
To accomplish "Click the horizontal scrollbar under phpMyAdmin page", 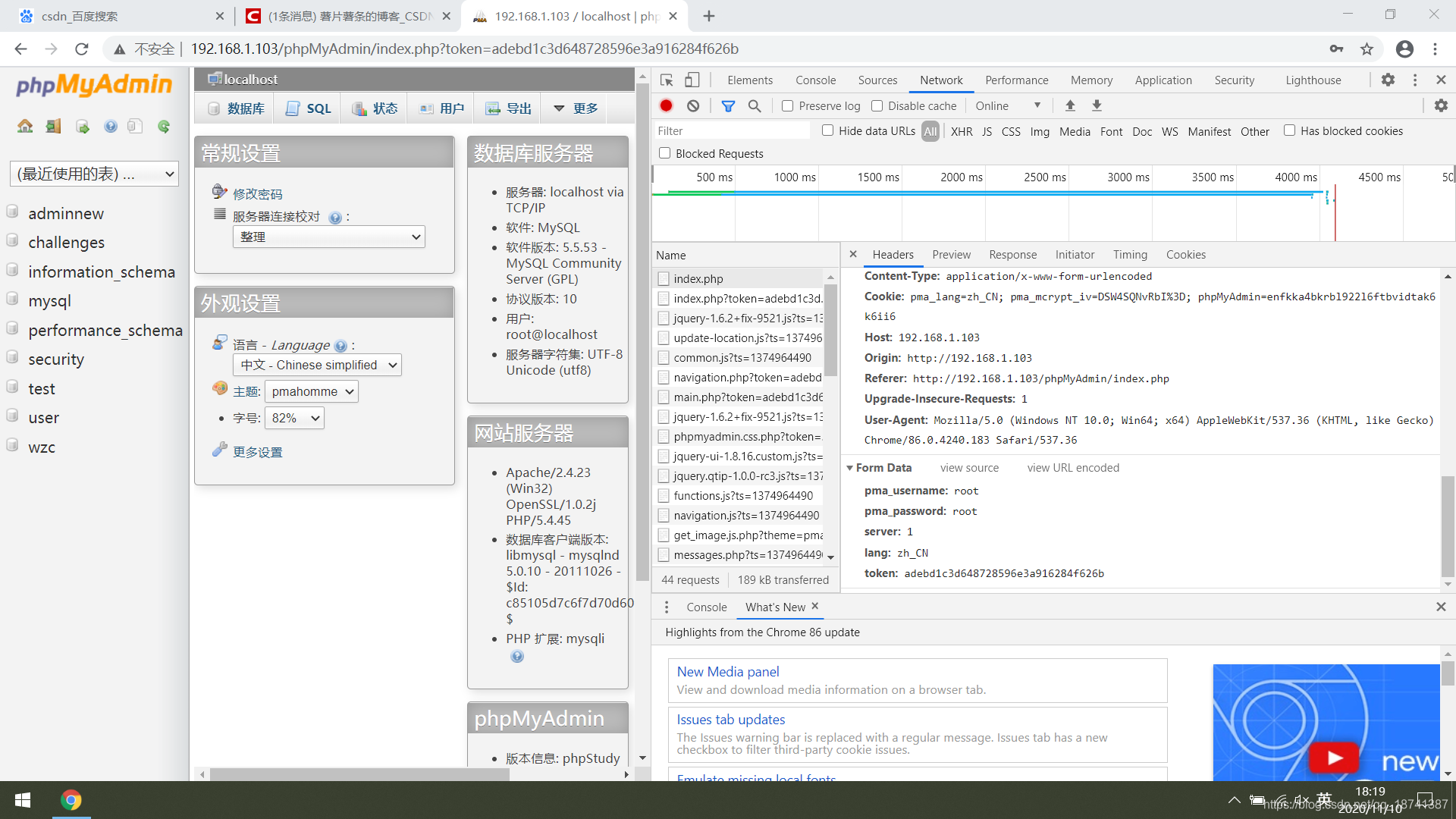I will (359, 774).
